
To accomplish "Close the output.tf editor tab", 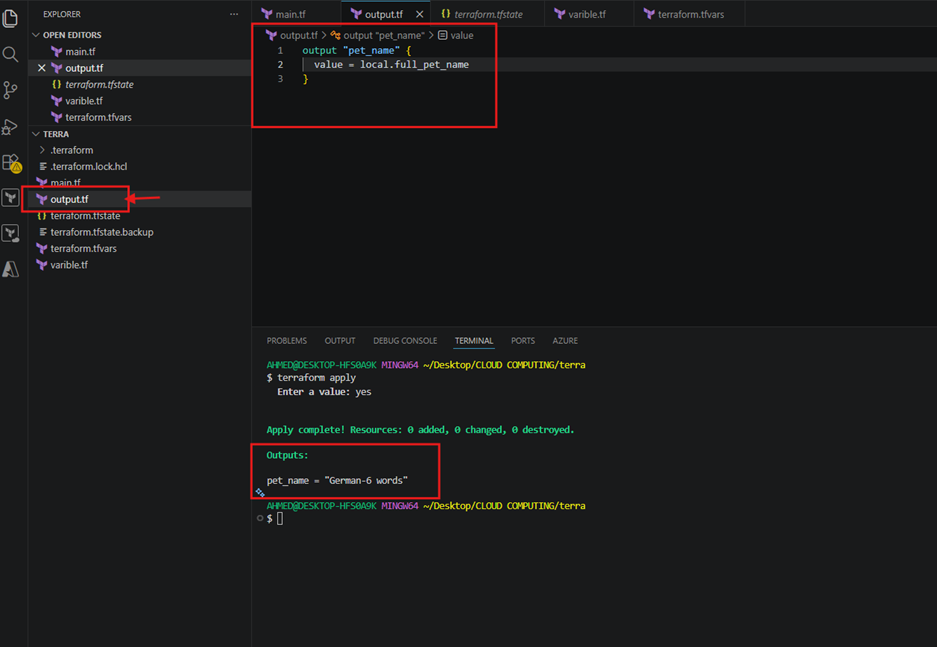I will tap(419, 14).
